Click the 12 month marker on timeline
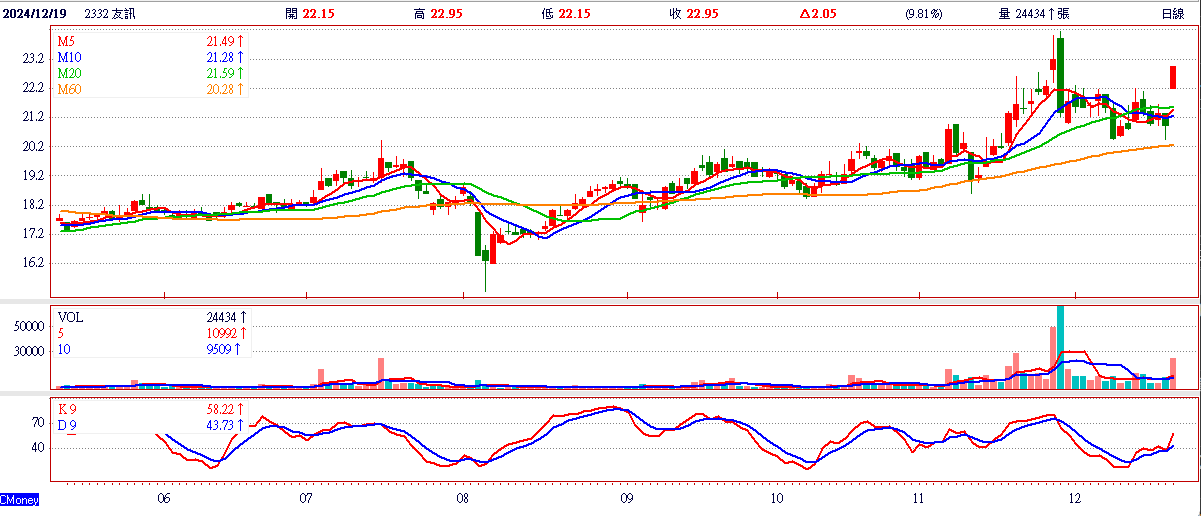This screenshot has height=516, width=1201. tap(1075, 497)
